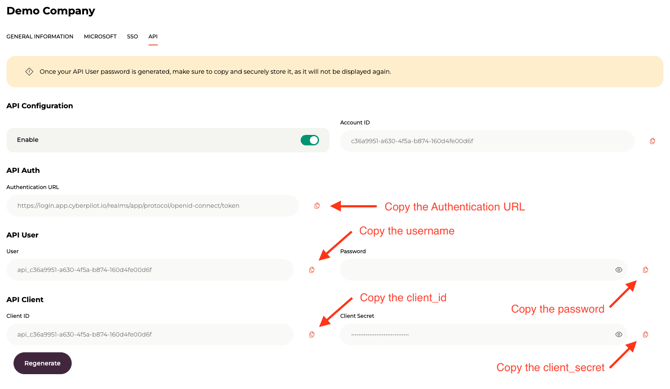670x389 pixels.
Task: Copy the Account ID value
Action: pos(652,141)
